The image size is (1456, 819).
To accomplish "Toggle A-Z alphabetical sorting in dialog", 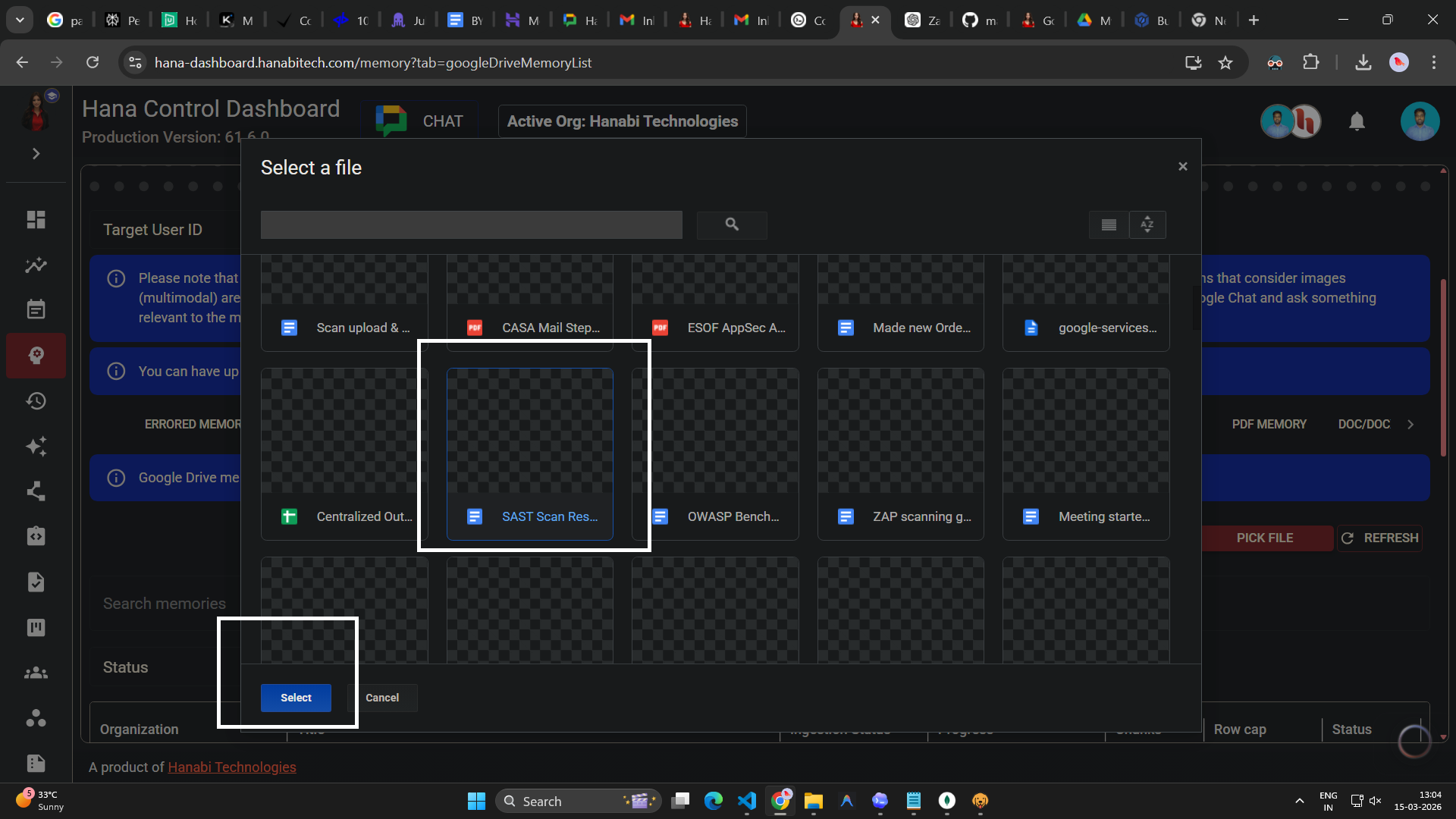I will pyautogui.click(x=1147, y=224).
